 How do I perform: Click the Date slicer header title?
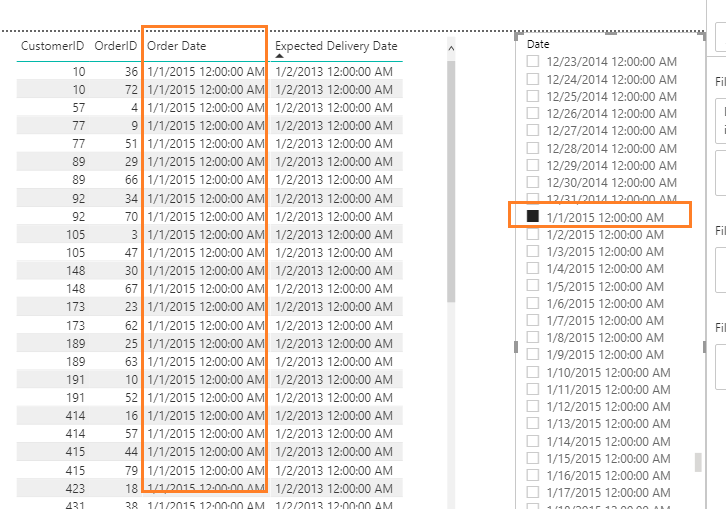[538, 44]
